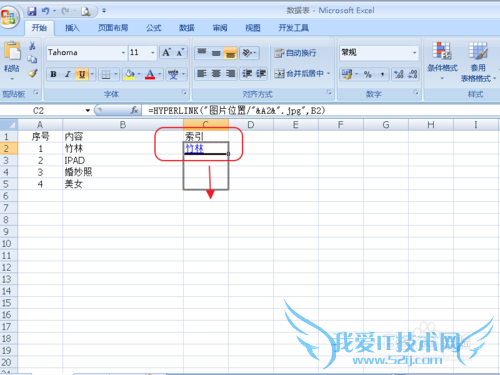This screenshot has height=375, width=500.
Task: Click the 竹林 hyperlink in column C
Action: click(194, 148)
